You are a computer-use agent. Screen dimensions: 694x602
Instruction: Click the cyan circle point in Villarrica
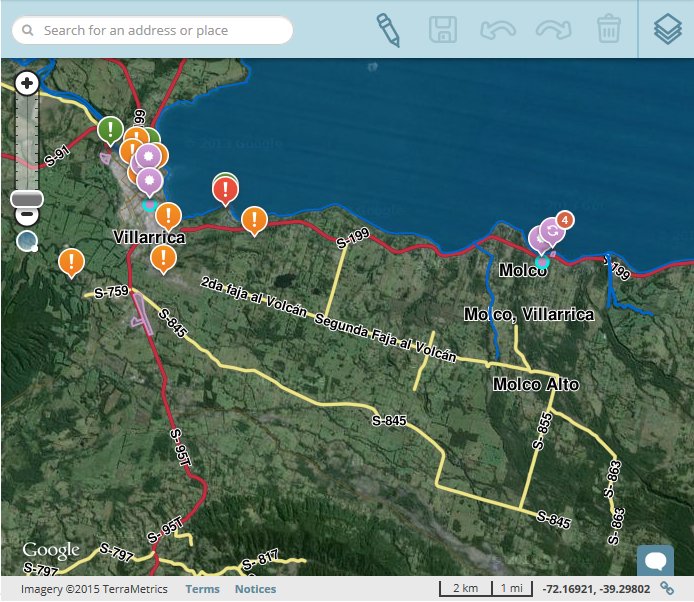150,205
